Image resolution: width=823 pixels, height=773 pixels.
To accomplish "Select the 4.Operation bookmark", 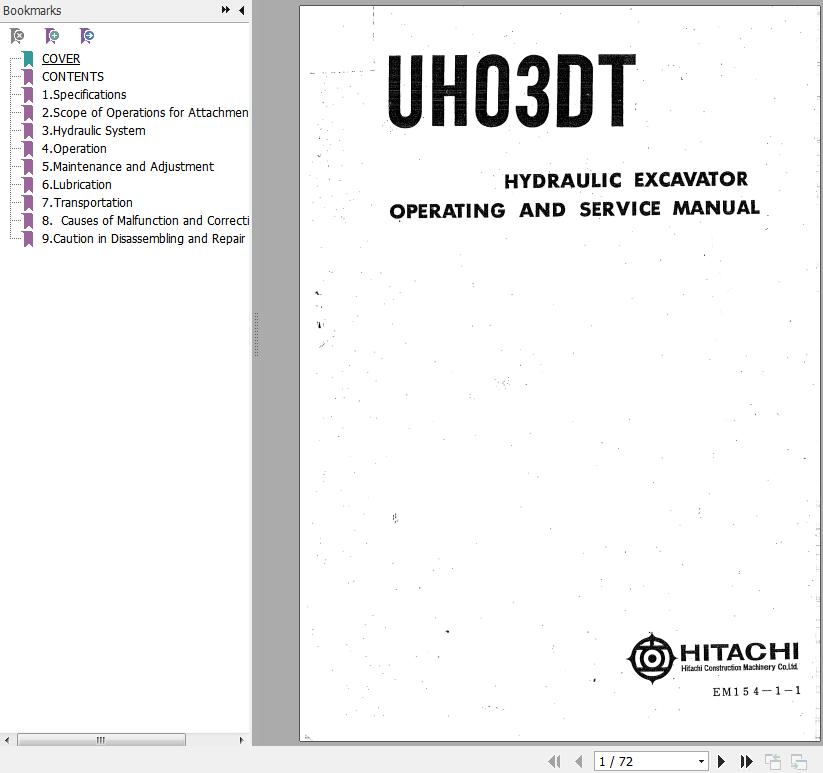I will pos(74,149).
